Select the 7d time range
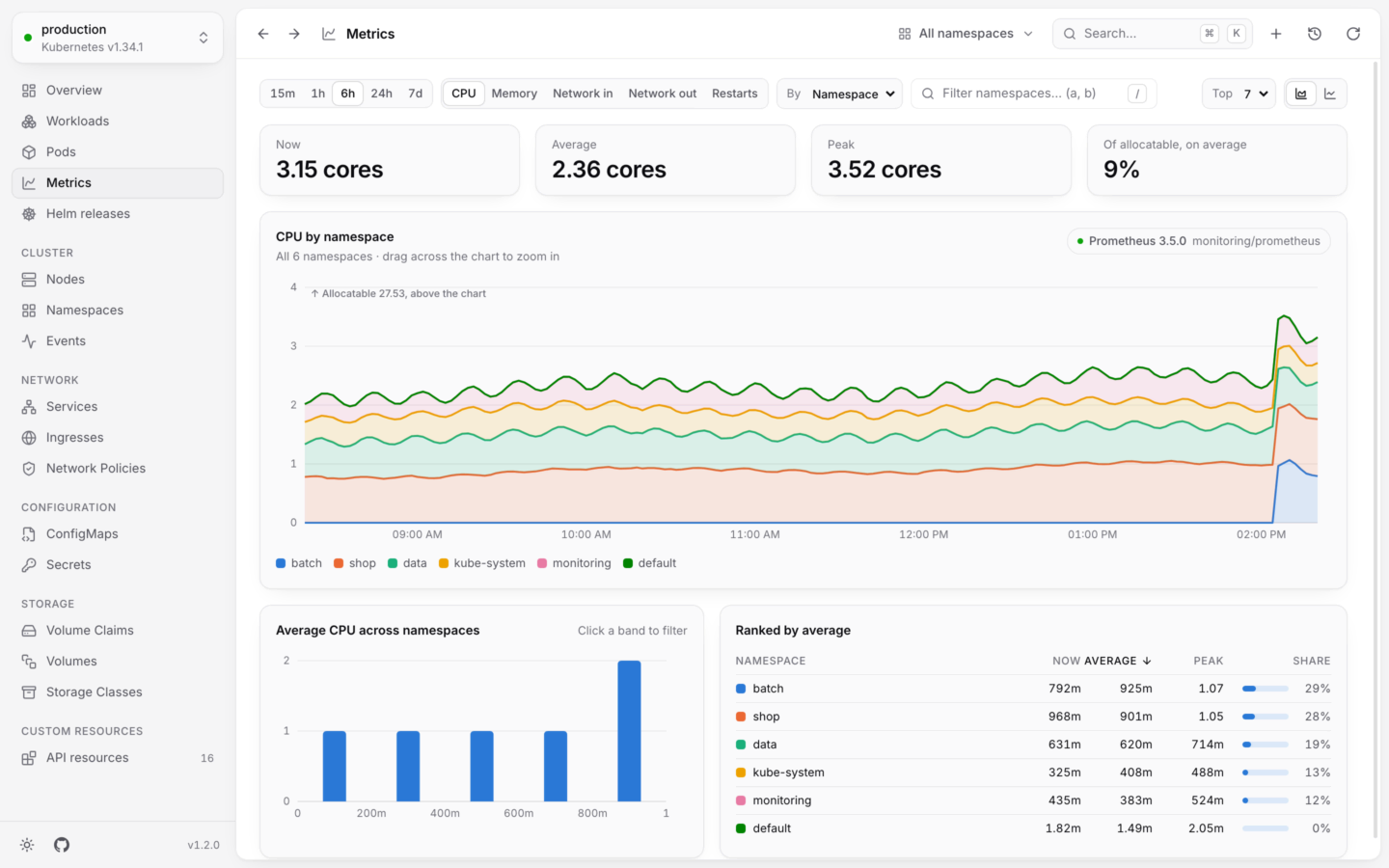This screenshot has height=868, width=1389. pos(416,94)
